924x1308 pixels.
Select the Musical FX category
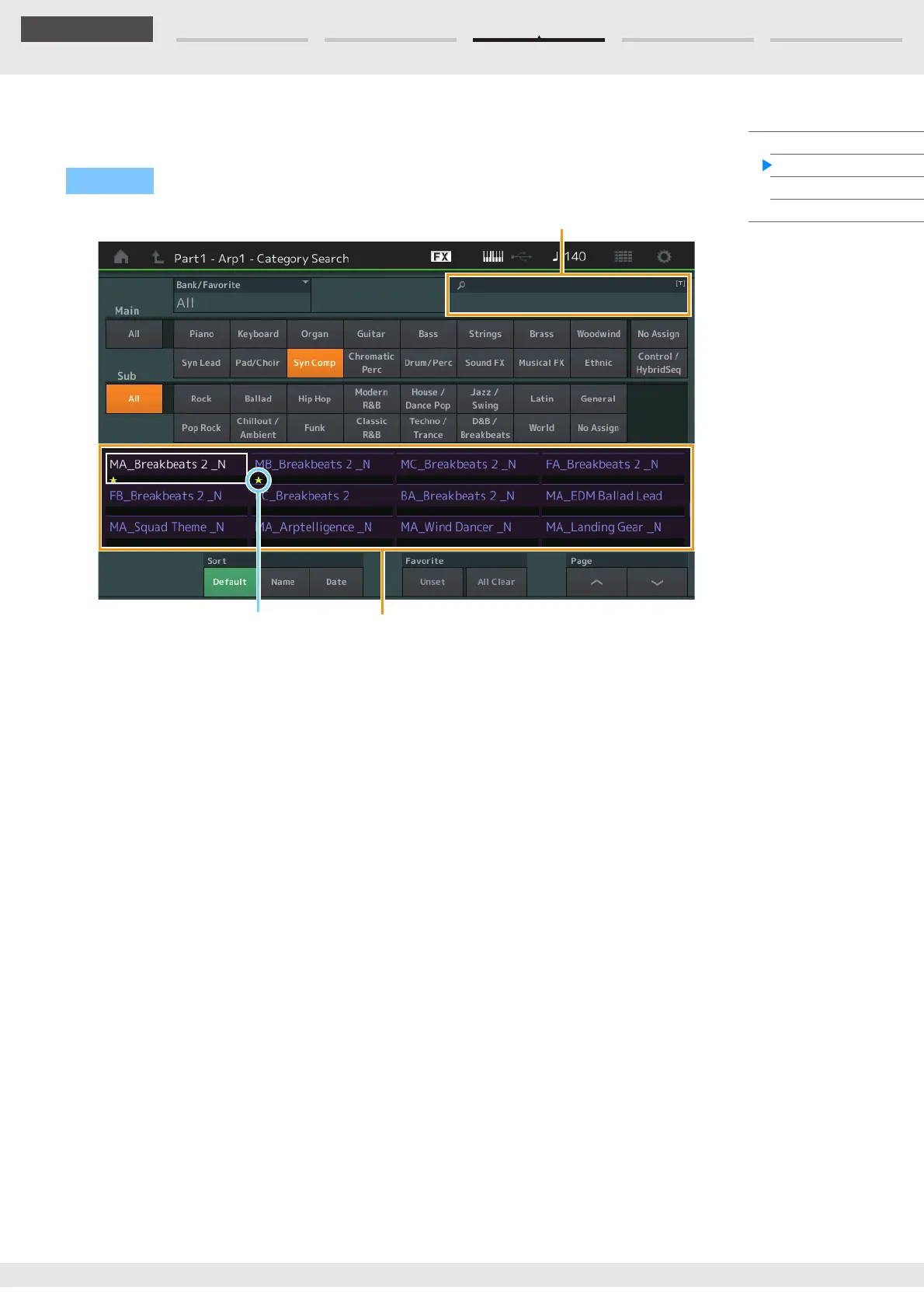542,363
